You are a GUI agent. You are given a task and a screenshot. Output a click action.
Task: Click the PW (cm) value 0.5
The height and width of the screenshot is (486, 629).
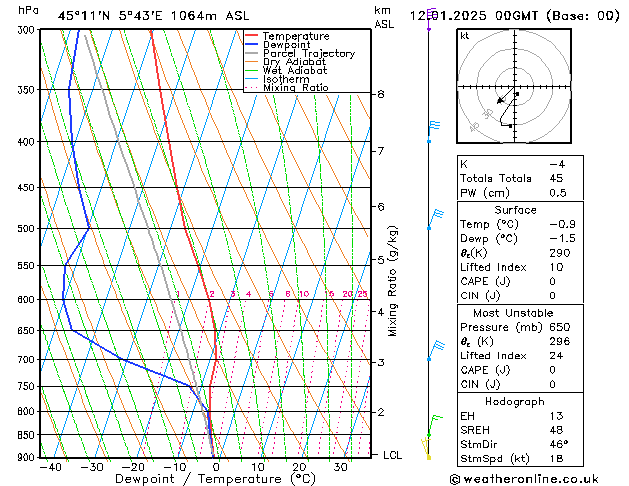pyautogui.click(x=558, y=193)
